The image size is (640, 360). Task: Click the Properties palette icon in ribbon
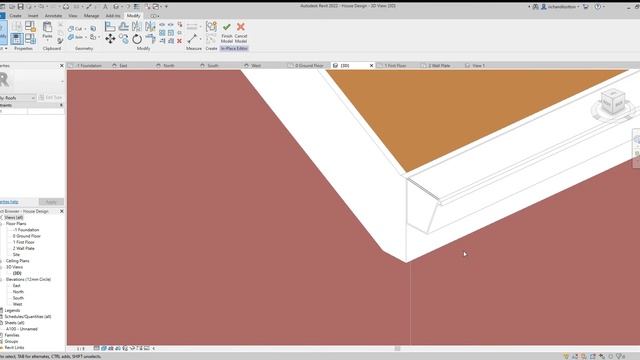pyautogui.click(x=17, y=39)
